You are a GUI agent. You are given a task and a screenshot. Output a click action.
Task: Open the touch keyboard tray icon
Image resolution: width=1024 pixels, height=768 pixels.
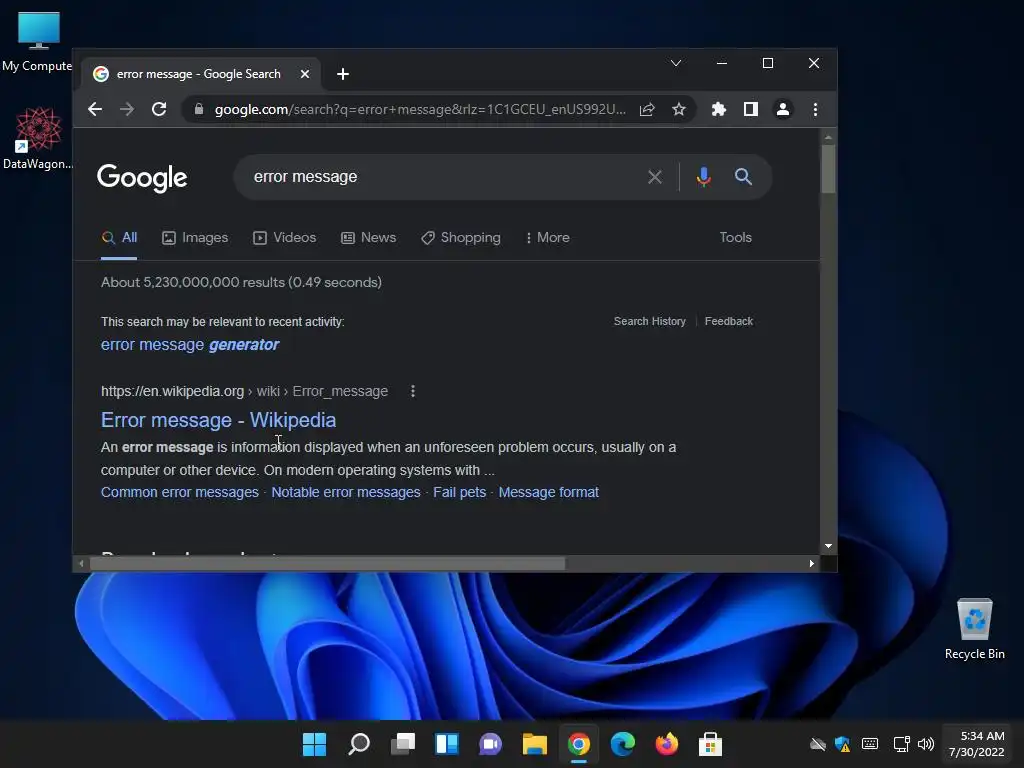pyautogui.click(x=870, y=744)
